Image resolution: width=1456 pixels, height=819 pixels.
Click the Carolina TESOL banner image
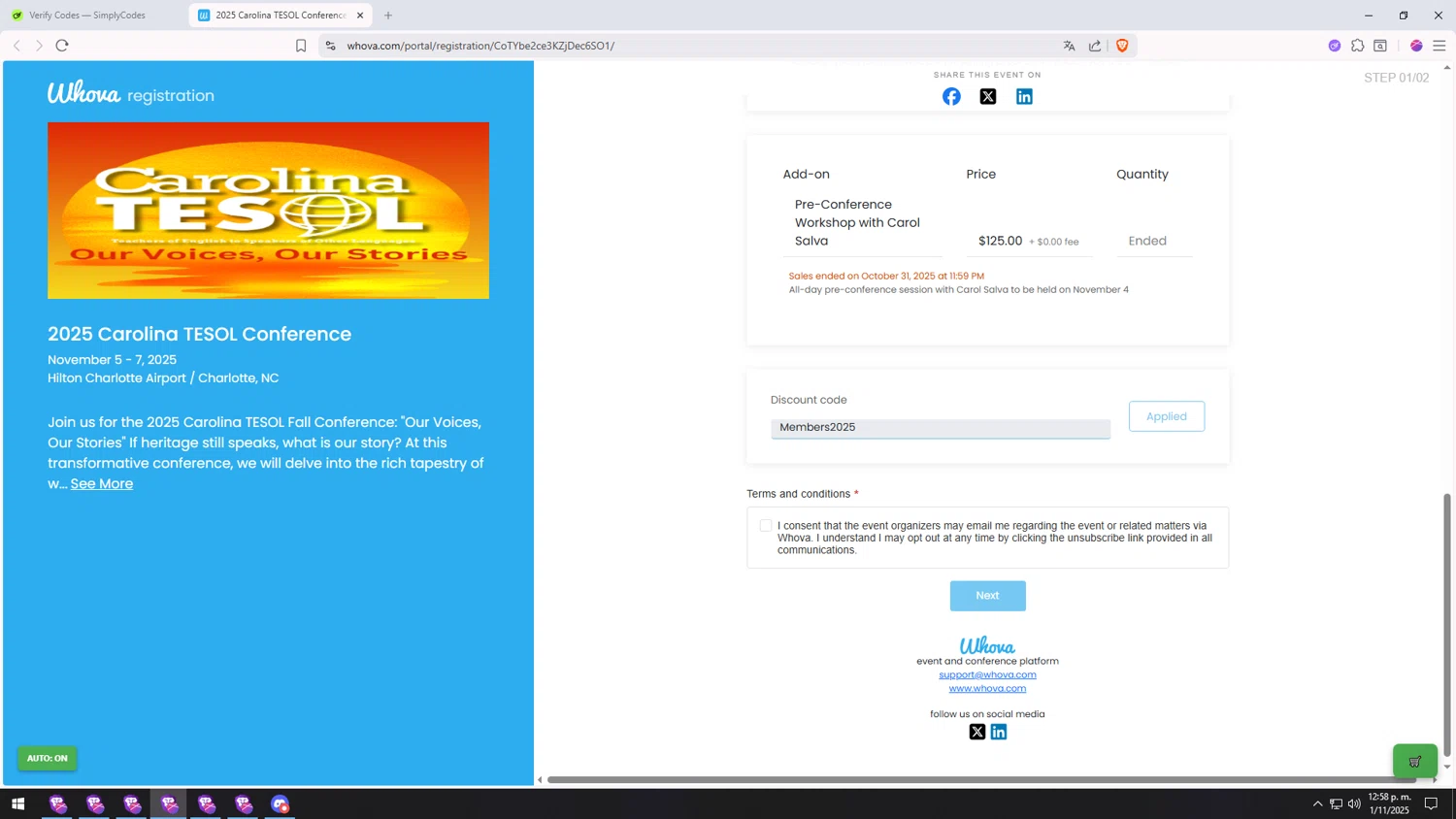[x=268, y=211]
